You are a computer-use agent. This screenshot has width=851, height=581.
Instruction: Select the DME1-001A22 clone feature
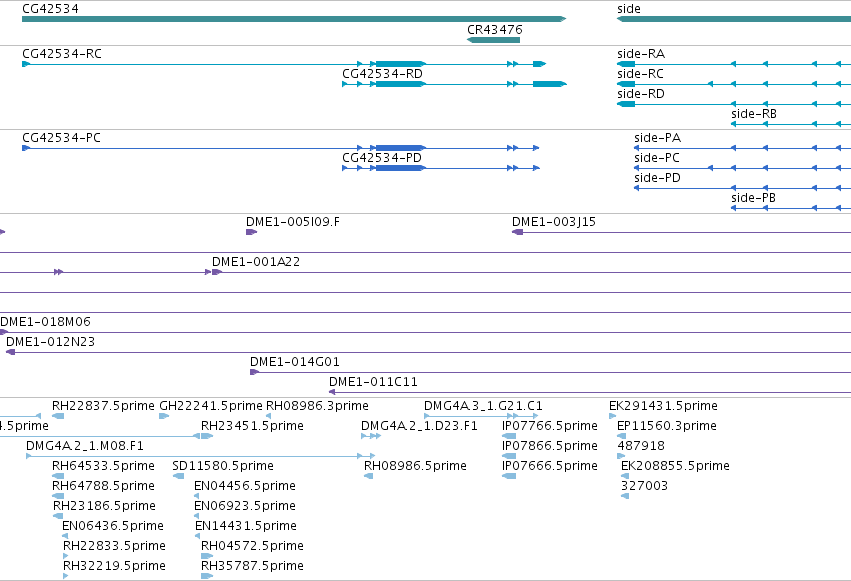[531, 272]
